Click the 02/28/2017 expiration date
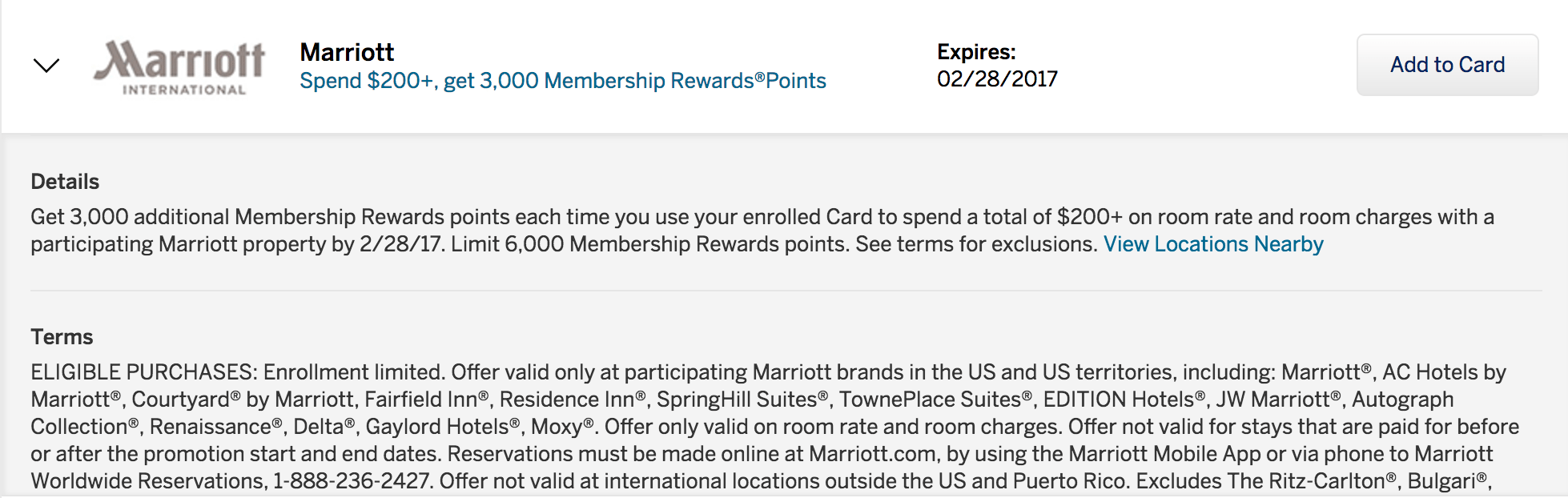 click(x=997, y=79)
